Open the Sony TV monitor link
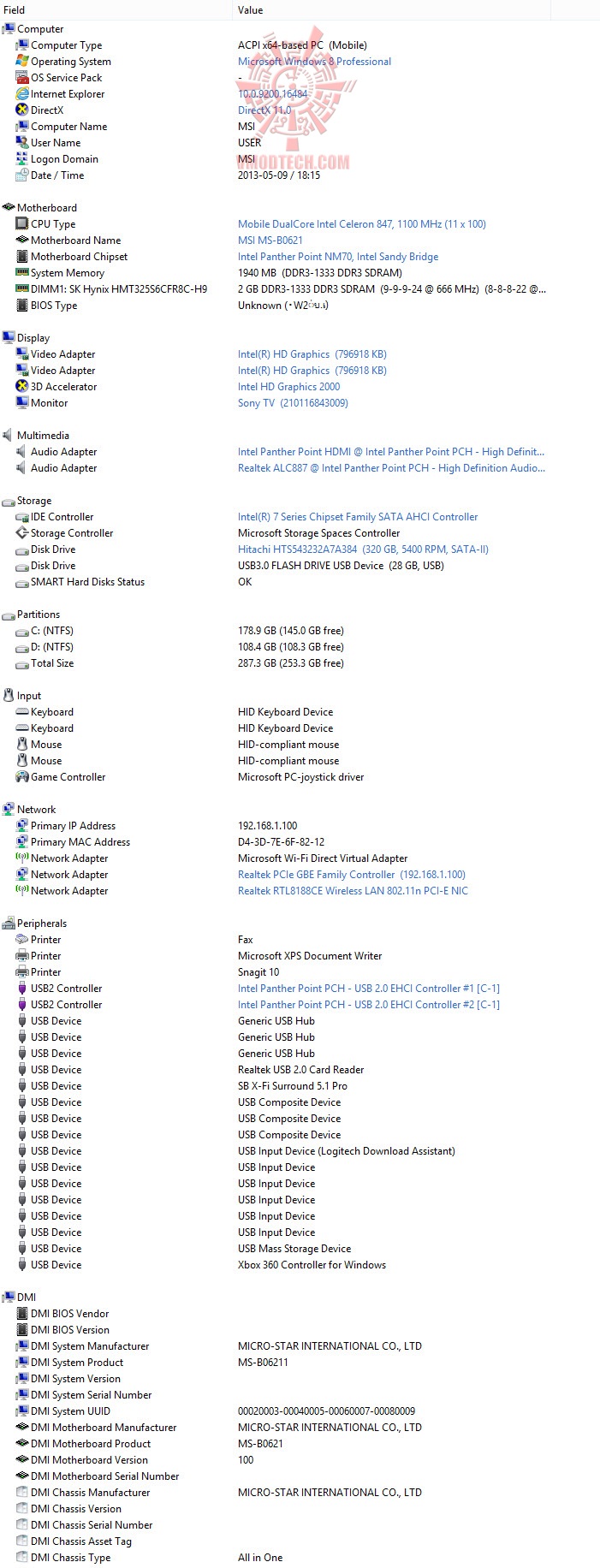The width and height of the screenshot is (600, 1568). [x=293, y=403]
